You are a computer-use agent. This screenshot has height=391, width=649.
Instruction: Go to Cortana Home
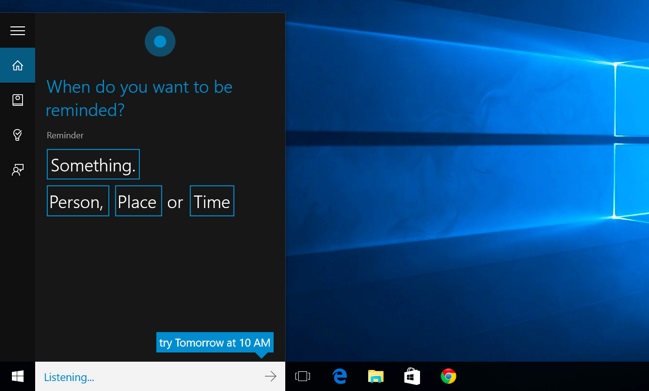17,65
